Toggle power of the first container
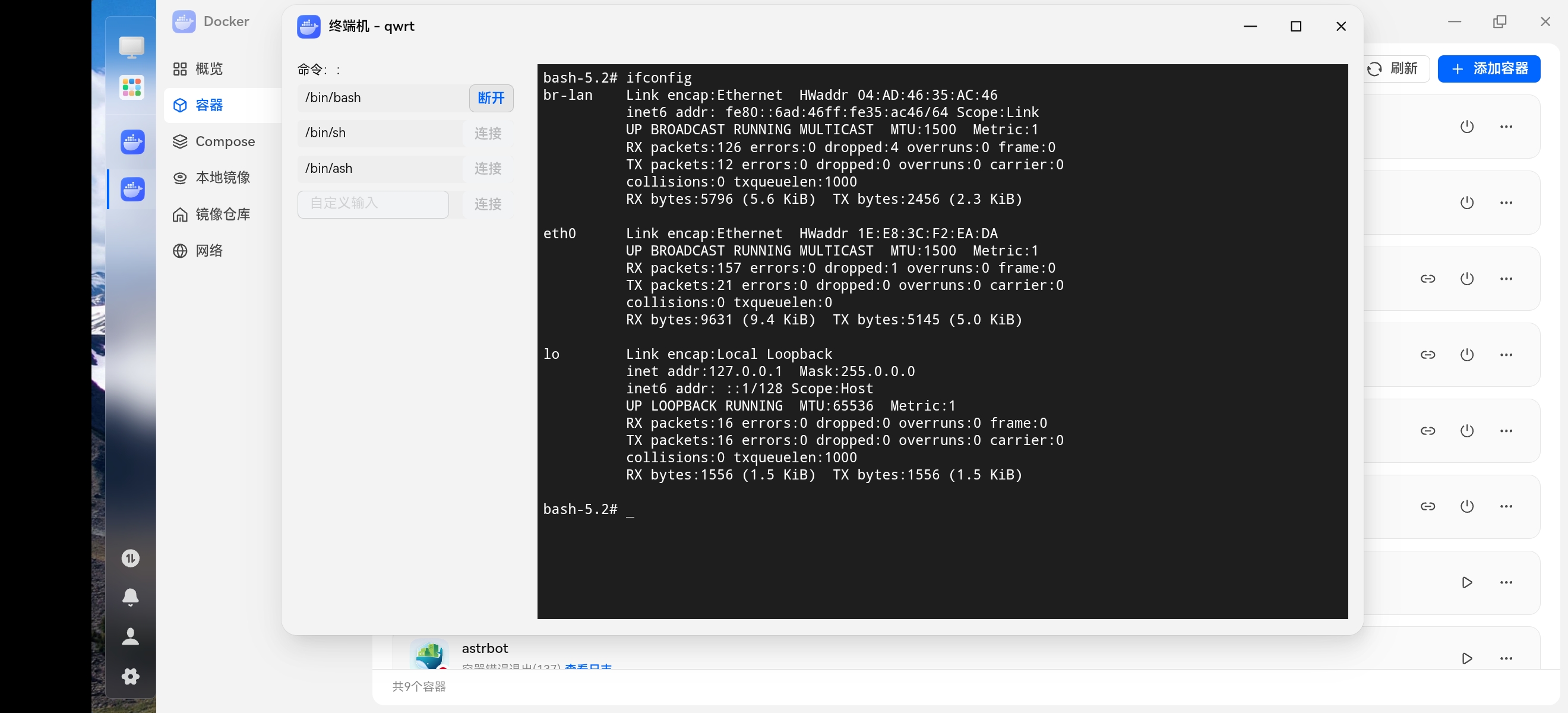 pyautogui.click(x=1466, y=127)
